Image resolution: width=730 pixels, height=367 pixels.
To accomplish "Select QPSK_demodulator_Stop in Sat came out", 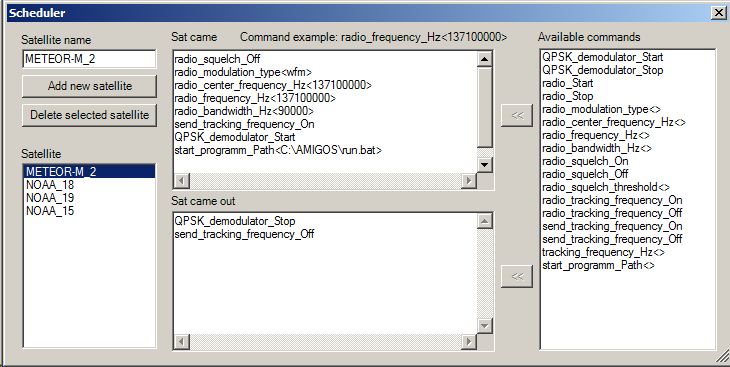I will click(235, 221).
